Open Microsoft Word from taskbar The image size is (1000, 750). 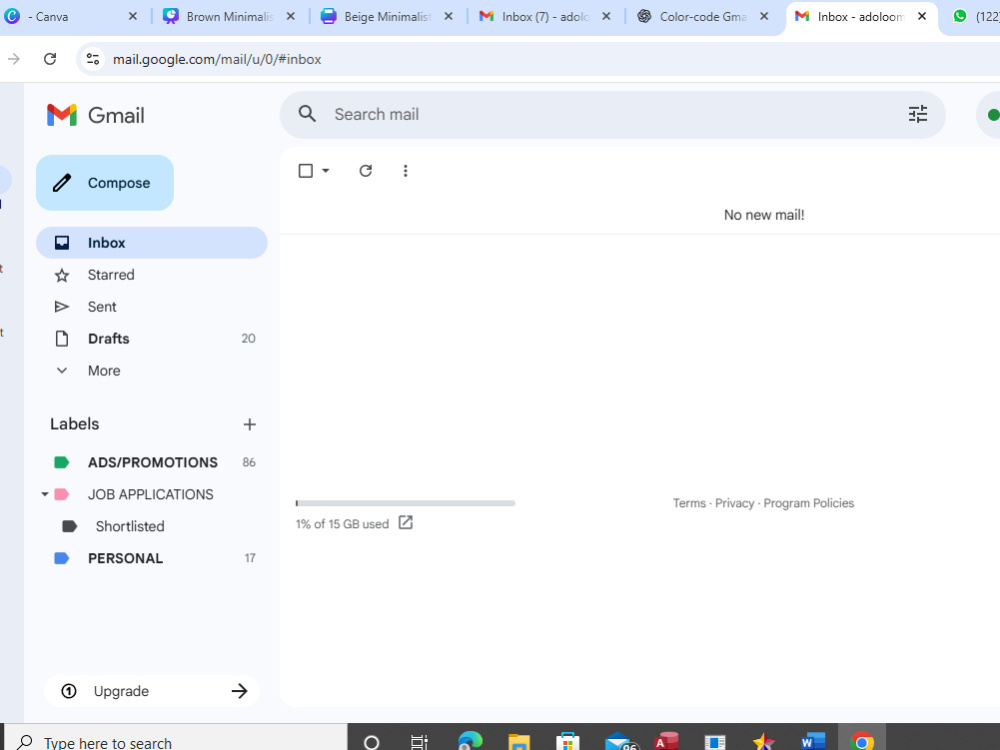[812, 742]
